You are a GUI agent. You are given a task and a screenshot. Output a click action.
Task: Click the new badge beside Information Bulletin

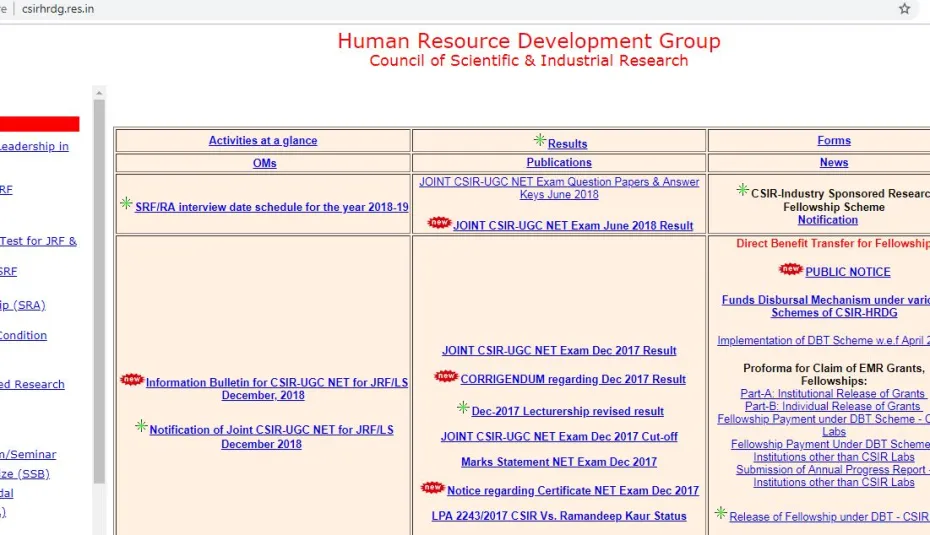131,380
